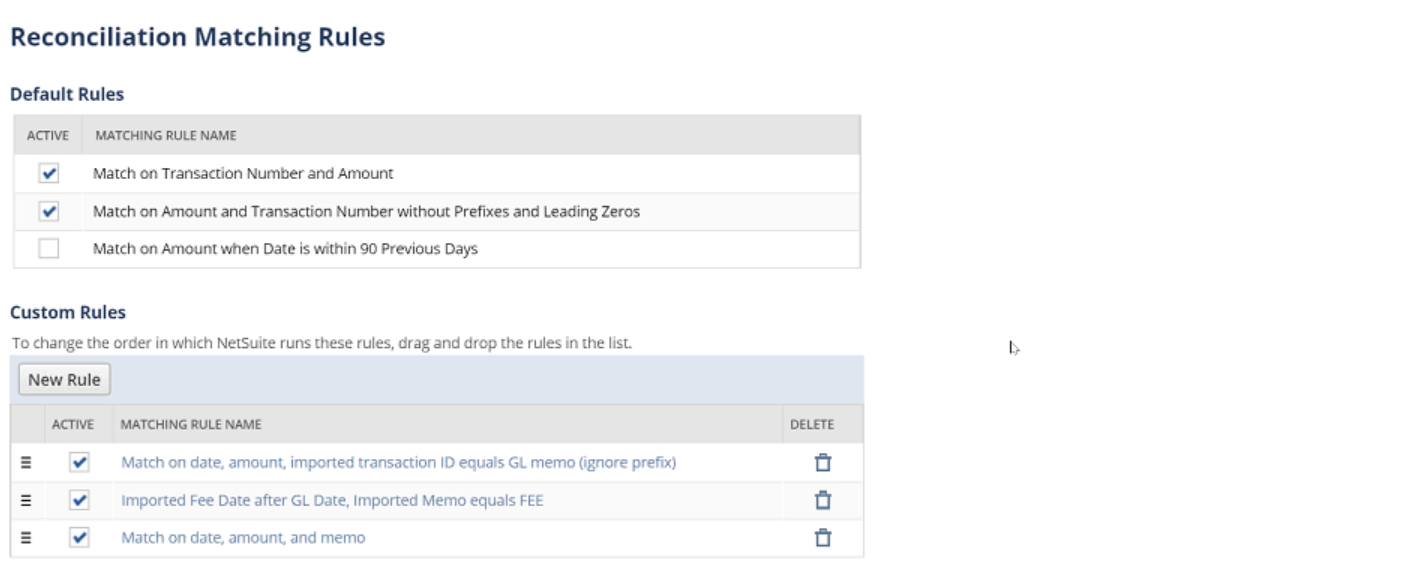
Task: Uncheck Match on Transaction Number and Amount
Action: point(49,174)
